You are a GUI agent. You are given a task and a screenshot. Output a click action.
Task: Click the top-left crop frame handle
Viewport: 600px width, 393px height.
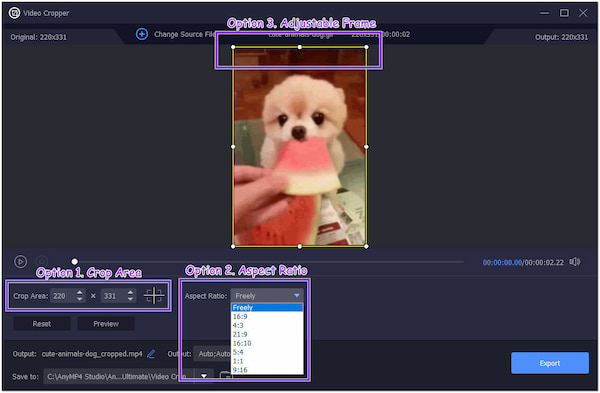[x=233, y=47]
